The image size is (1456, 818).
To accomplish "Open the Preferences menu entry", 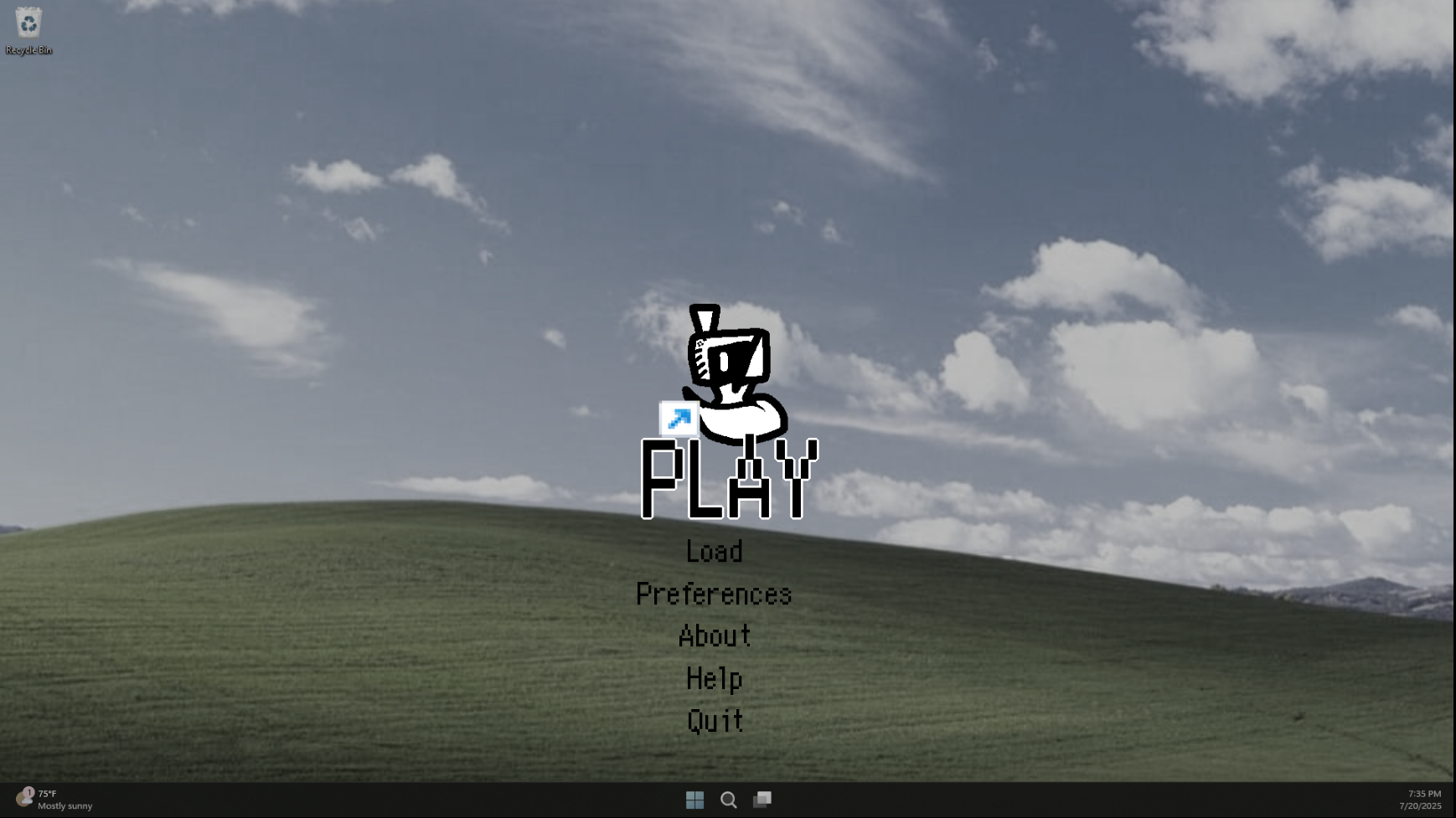I will click(x=714, y=594).
